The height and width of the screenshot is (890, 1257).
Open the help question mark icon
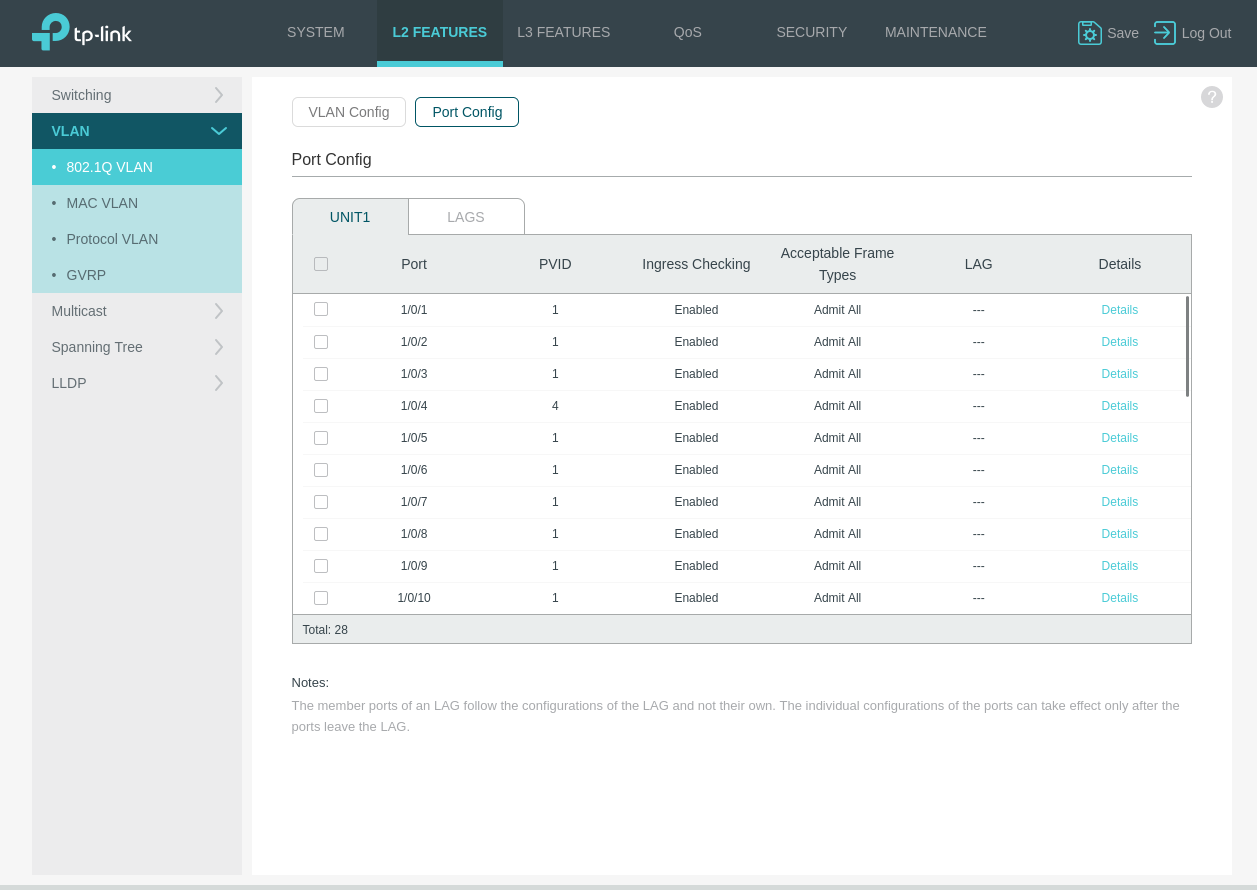pyautogui.click(x=1211, y=97)
